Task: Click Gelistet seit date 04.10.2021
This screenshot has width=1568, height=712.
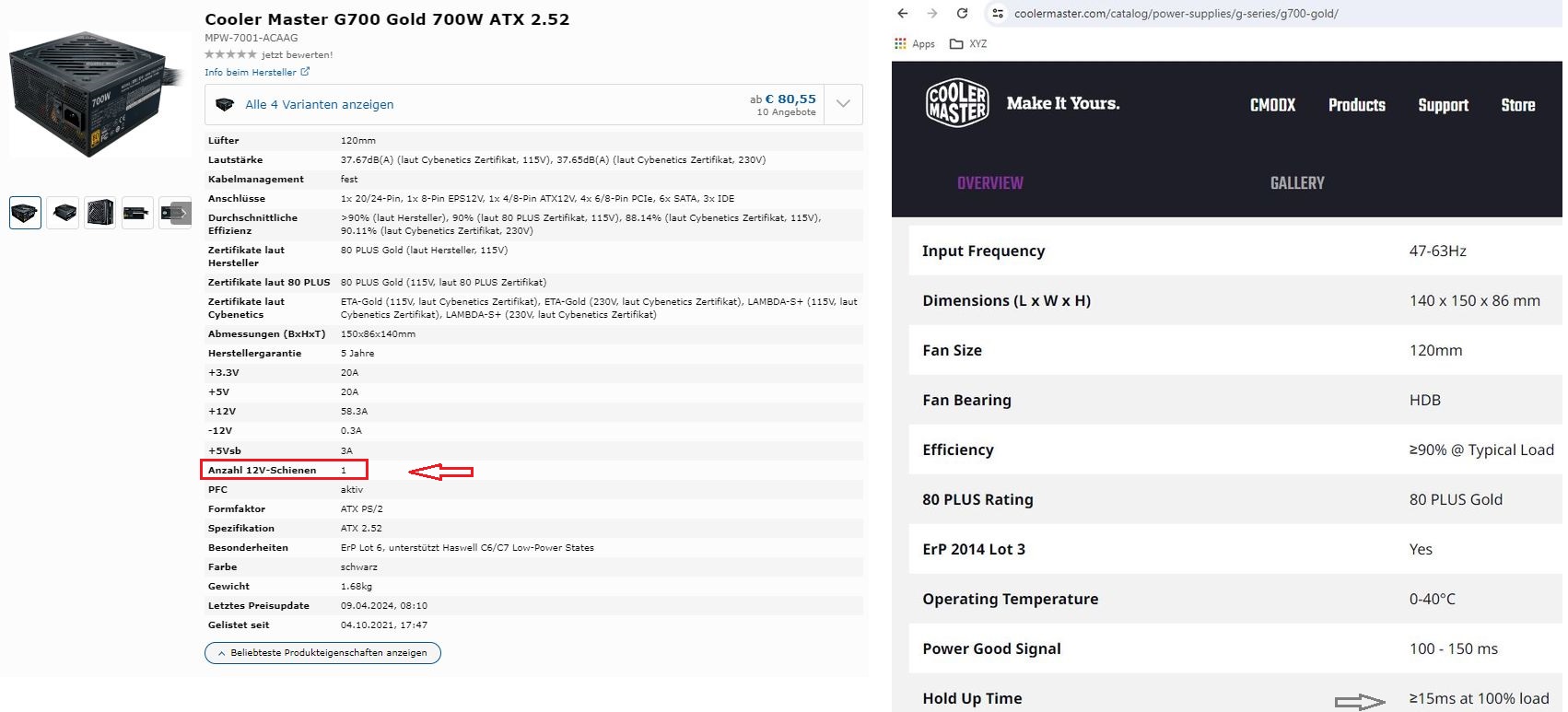Action: tap(384, 625)
